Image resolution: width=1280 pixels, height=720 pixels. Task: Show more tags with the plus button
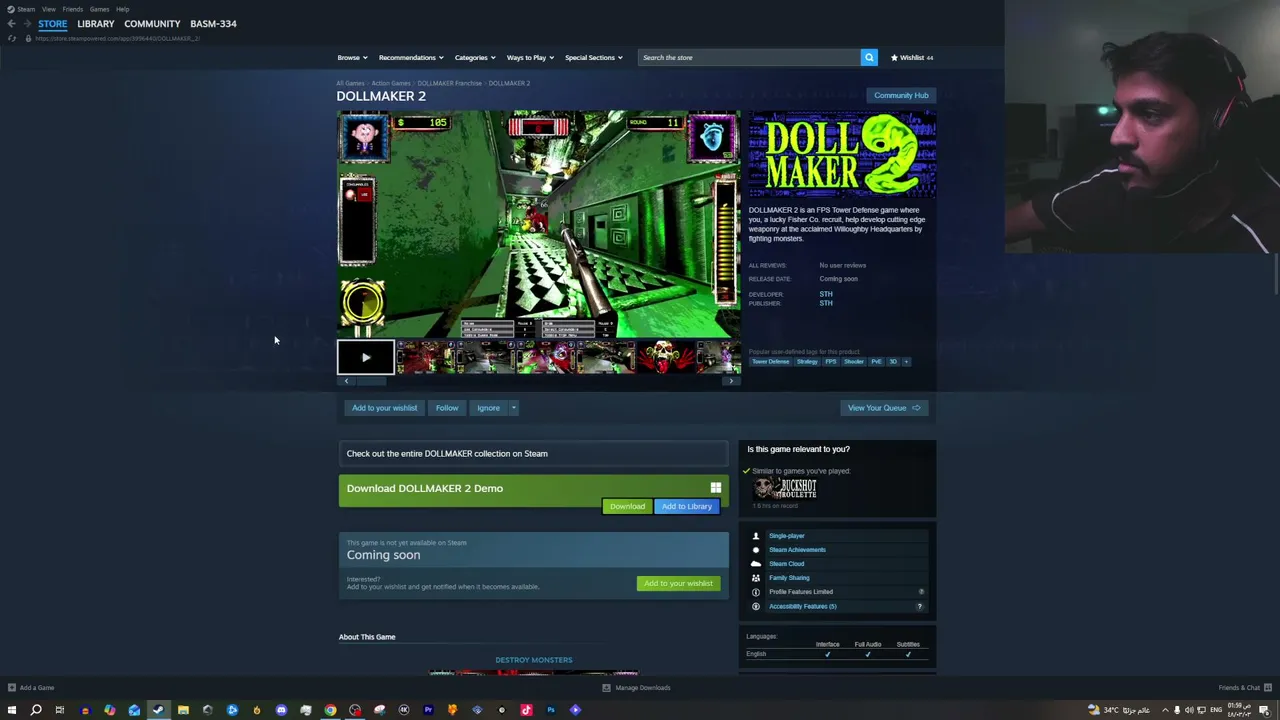tap(906, 362)
